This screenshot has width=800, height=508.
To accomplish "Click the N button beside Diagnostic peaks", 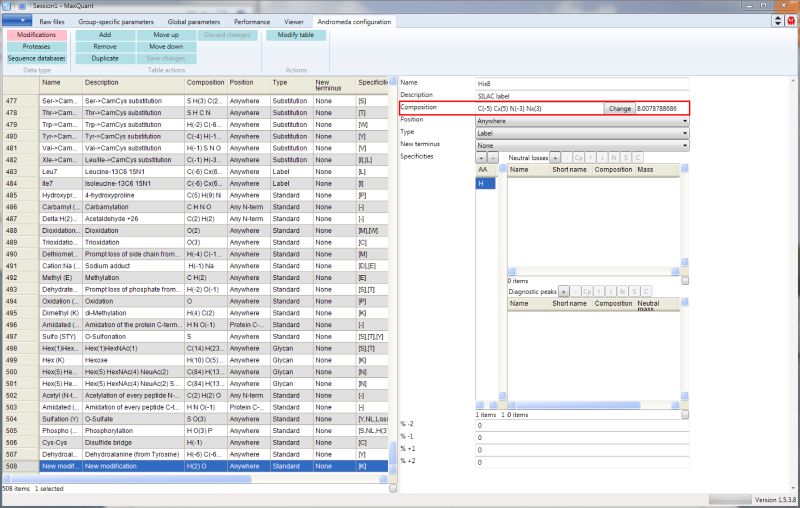I will tap(622, 291).
